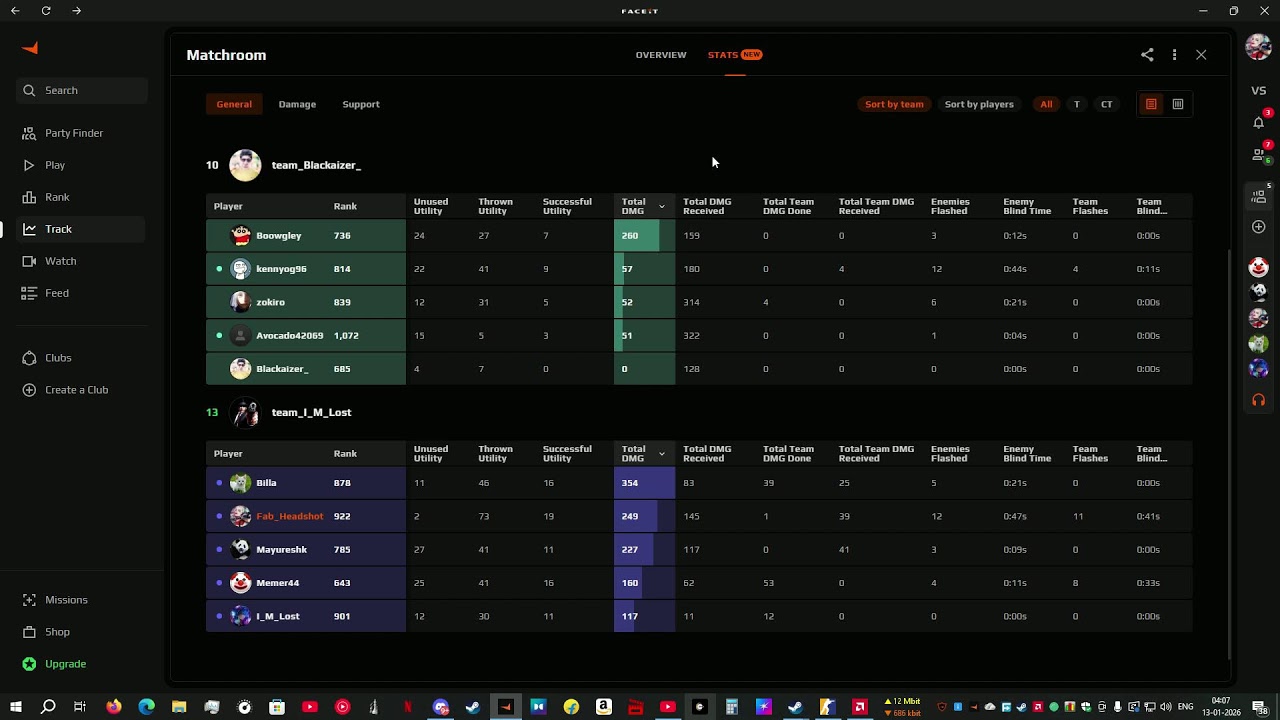The height and width of the screenshot is (720, 1280).
Task: Open Fab_Headshot player profile
Action: coord(289,516)
